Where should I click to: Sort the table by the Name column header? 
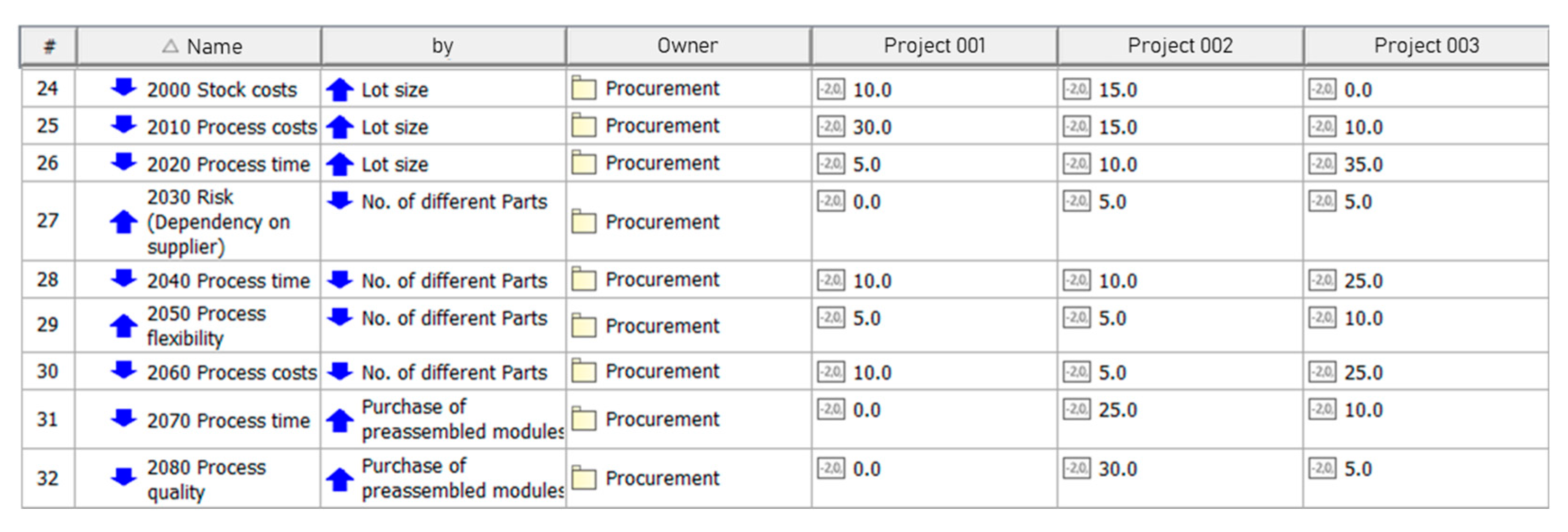[214, 46]
